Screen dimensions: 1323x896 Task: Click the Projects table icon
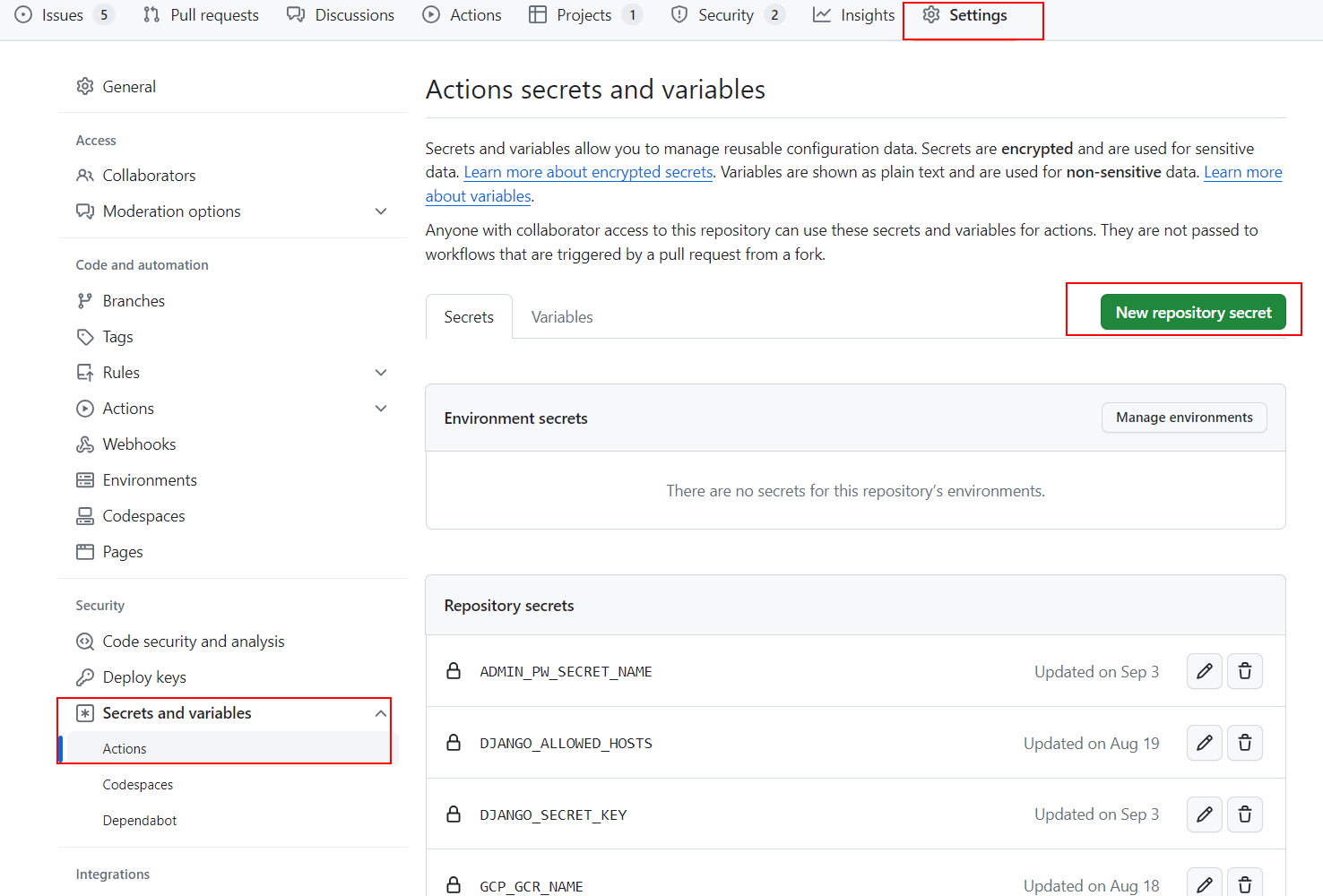pos(538,15)
